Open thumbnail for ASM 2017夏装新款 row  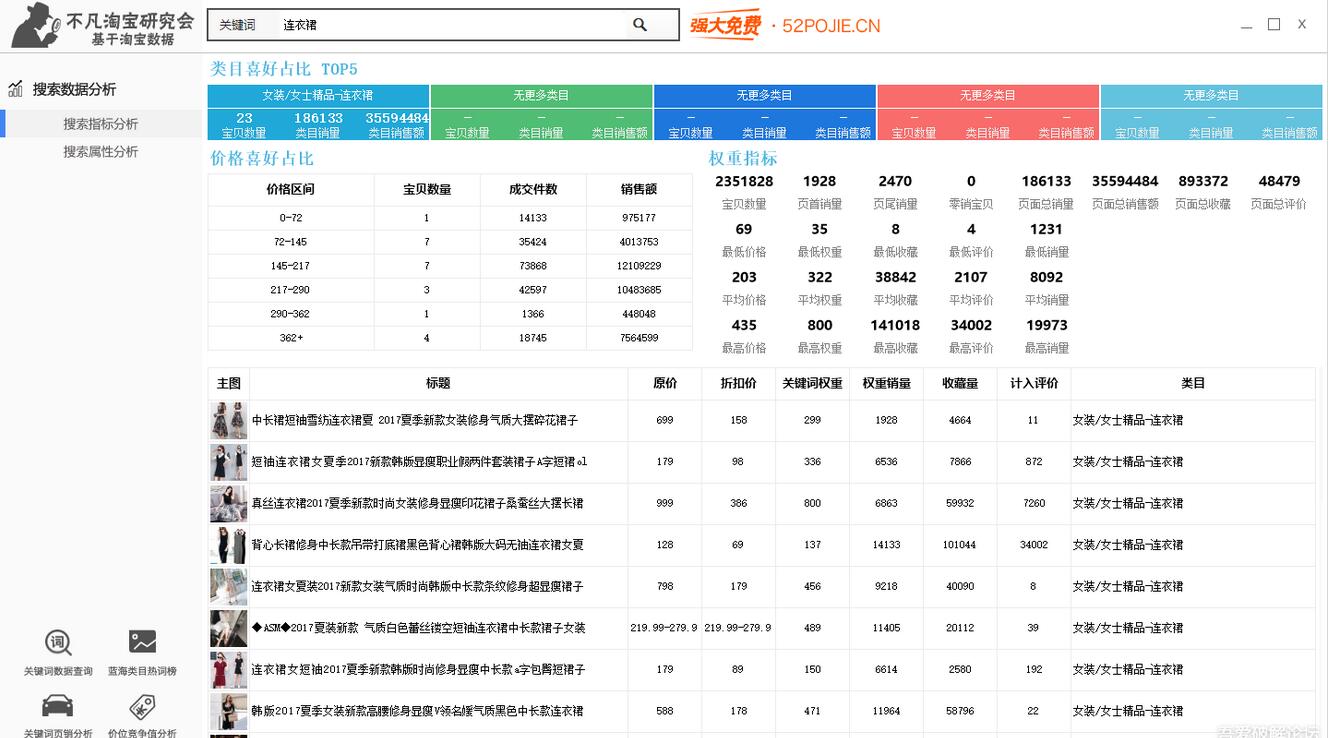coord(229,628)
